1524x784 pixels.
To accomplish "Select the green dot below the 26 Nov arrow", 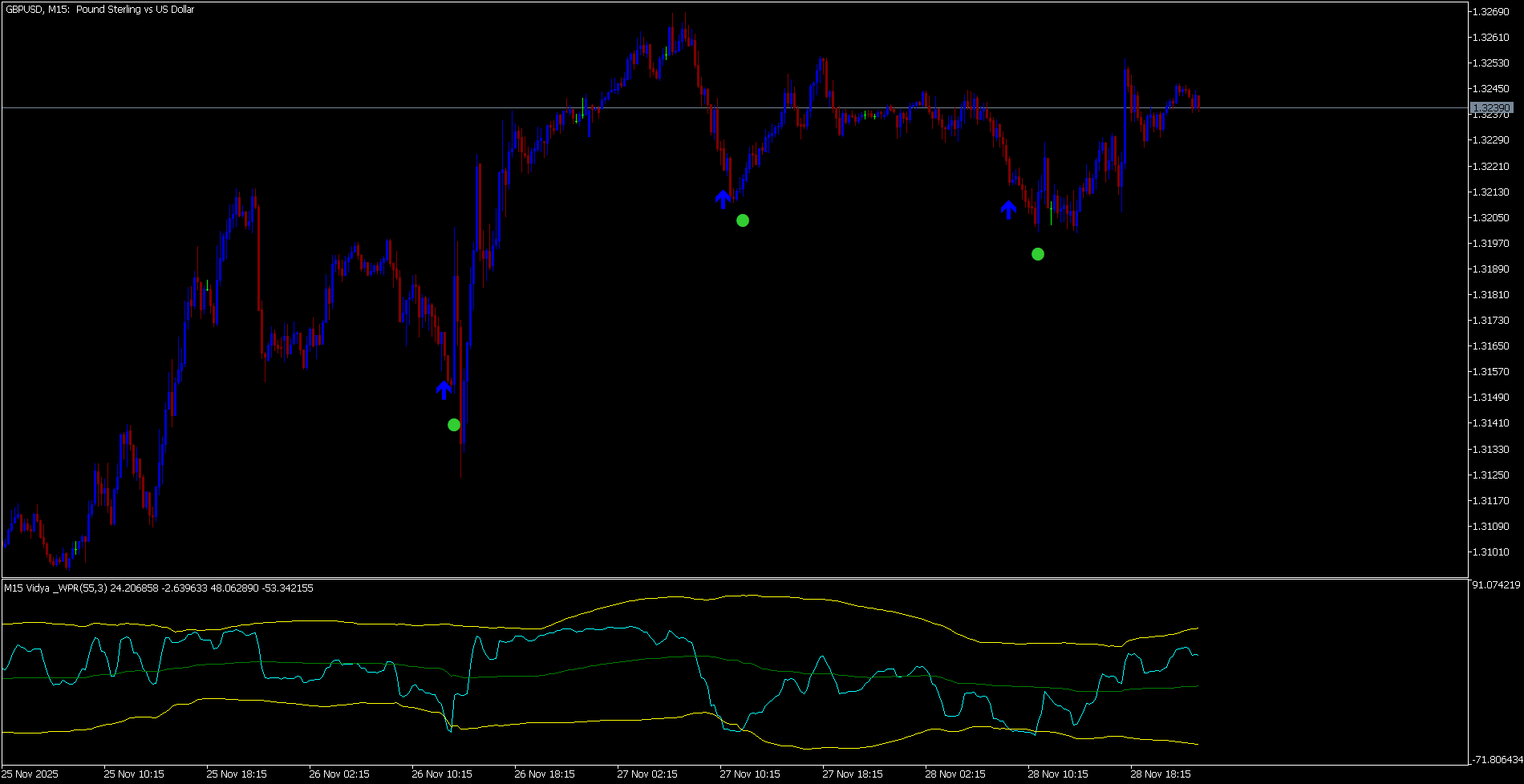I will pyautogui.click(x=454, y=425).
